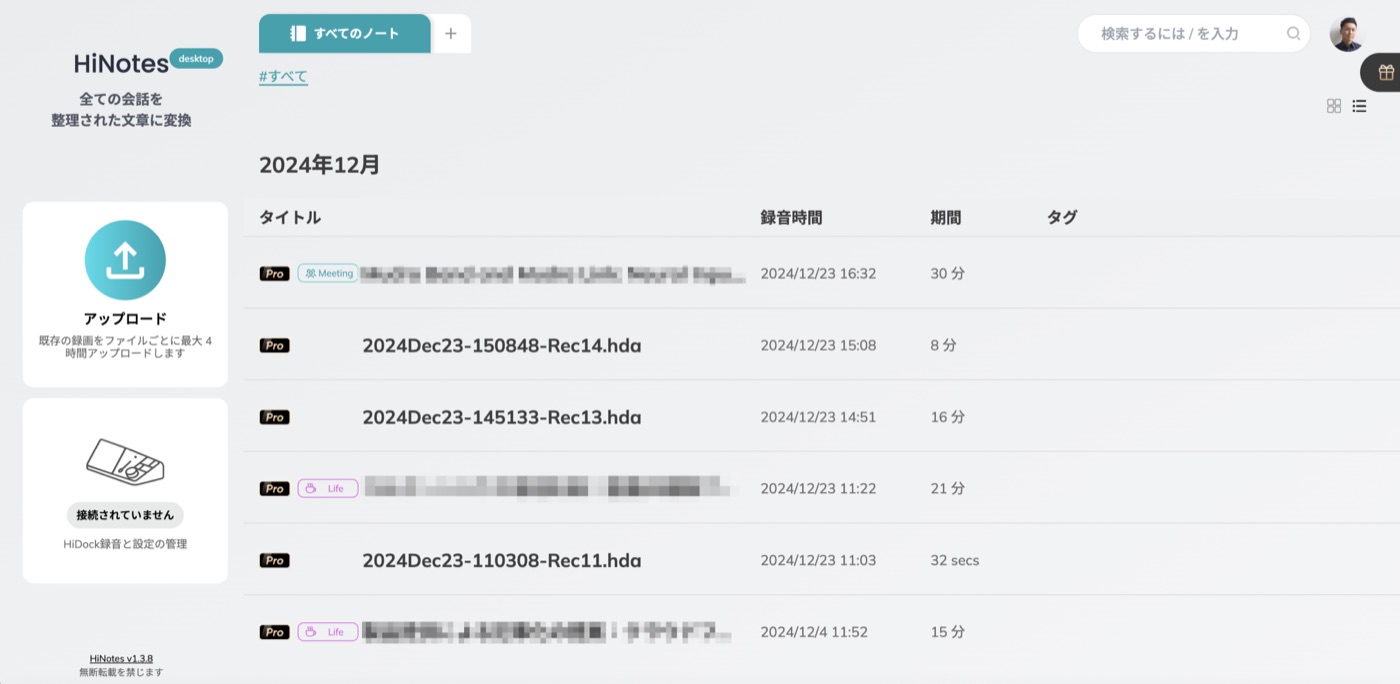1400x684 pixels.
Task: Sort by 期間 column header
Action: [x=945, y=217]
